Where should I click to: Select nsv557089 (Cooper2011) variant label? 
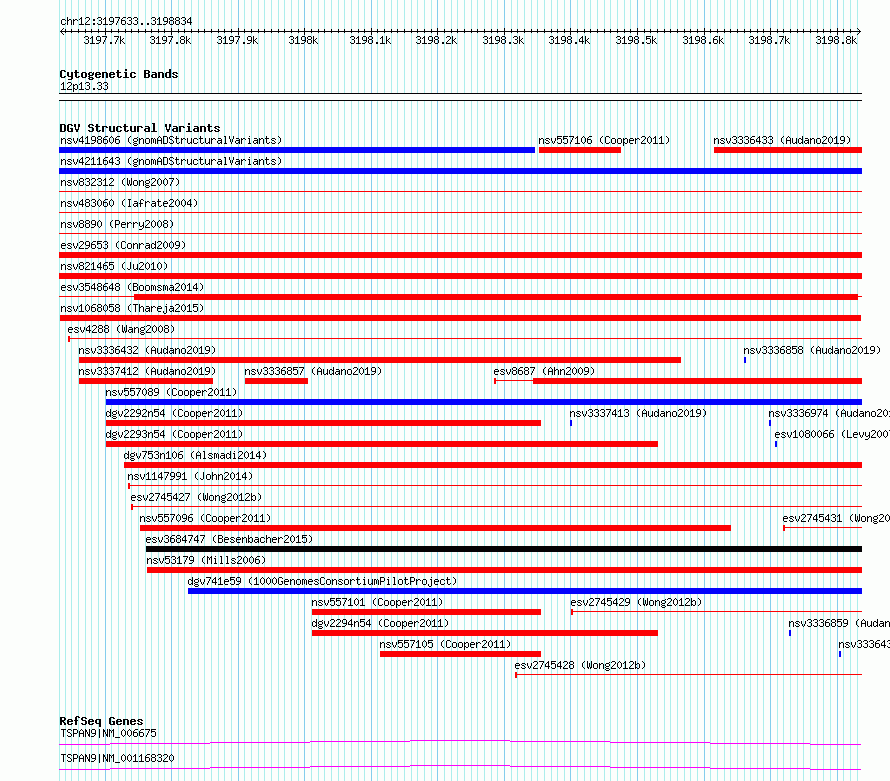pos(171,392)
